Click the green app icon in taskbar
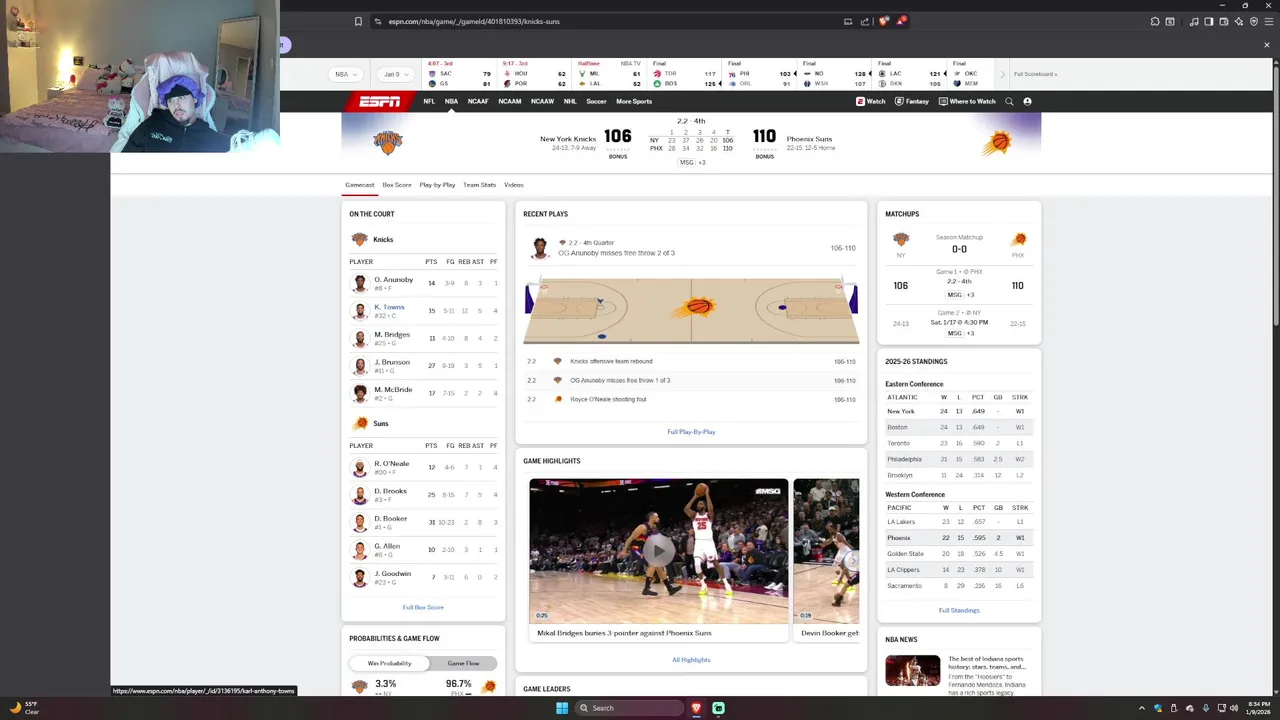 point(718,708)
